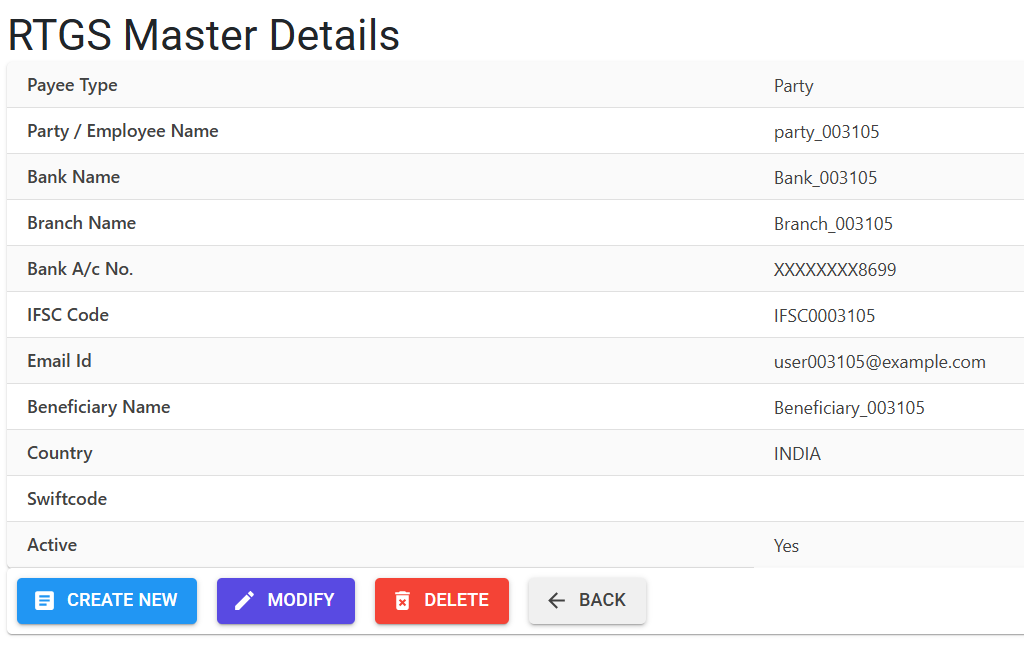
Task: Click the masked account number XXXXXXXX8699
Action: 835,270
